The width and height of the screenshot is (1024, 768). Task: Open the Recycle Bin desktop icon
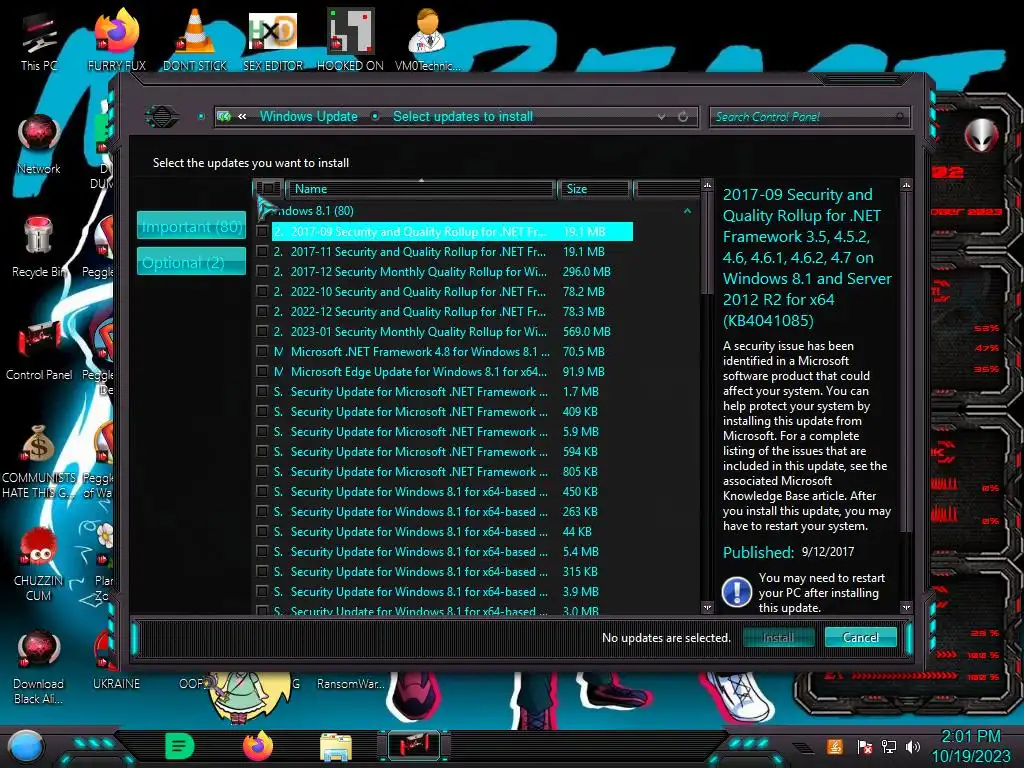coord(39,247)
